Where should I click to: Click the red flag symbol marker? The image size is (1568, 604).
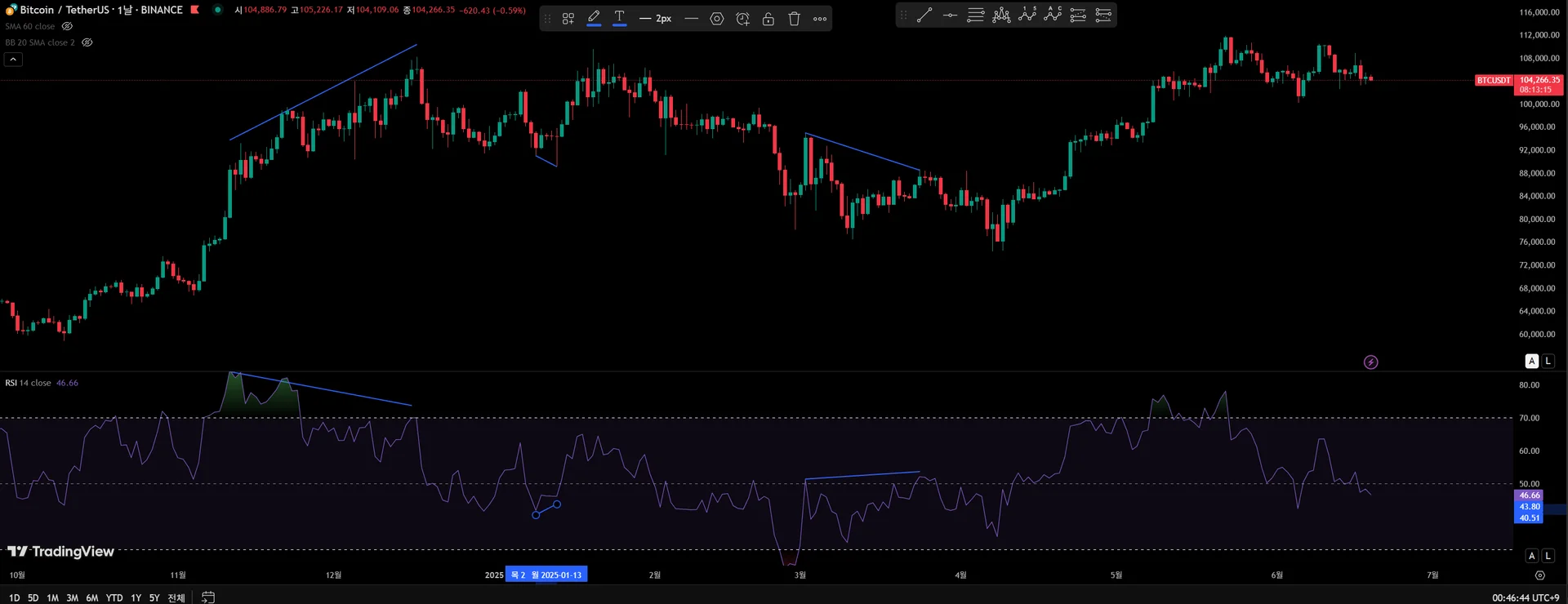[x=195, y=10]
